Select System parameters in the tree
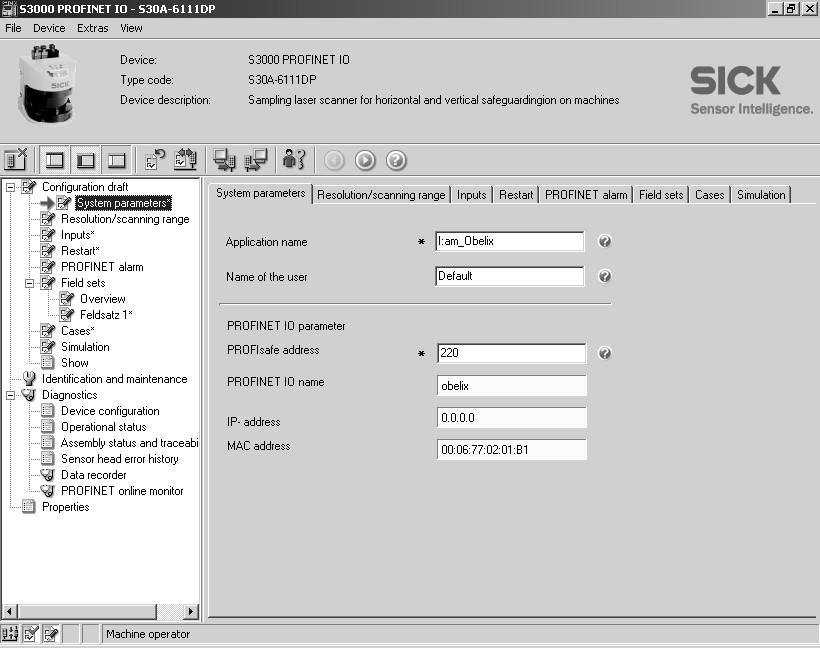The width and height of the screenshot is (820, 648). tap(123, 203)
